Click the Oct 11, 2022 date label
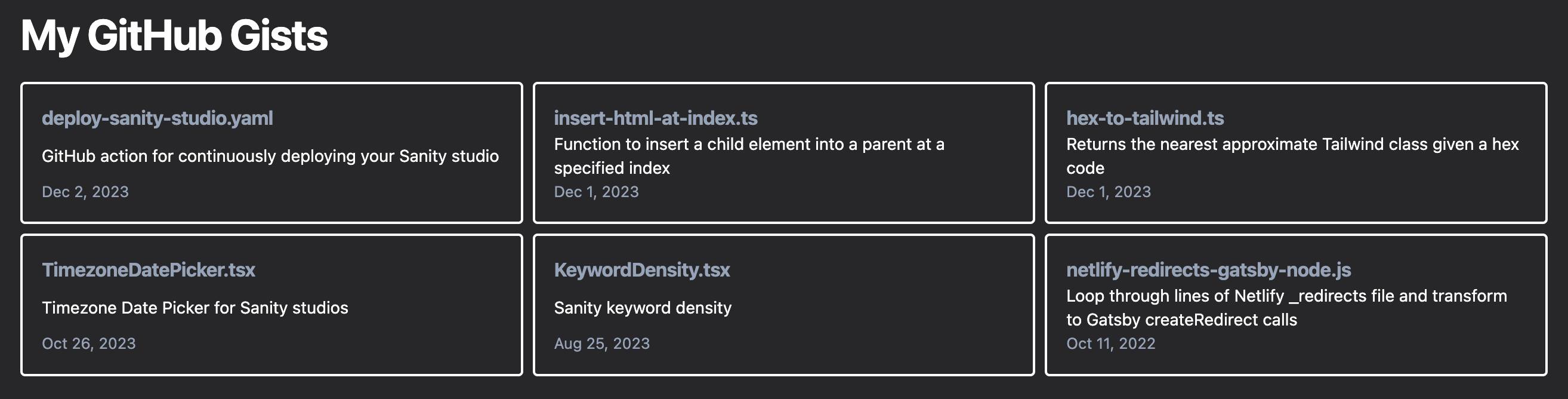Viewport: 1568px width, 399px height. [x=1112, y=343]
